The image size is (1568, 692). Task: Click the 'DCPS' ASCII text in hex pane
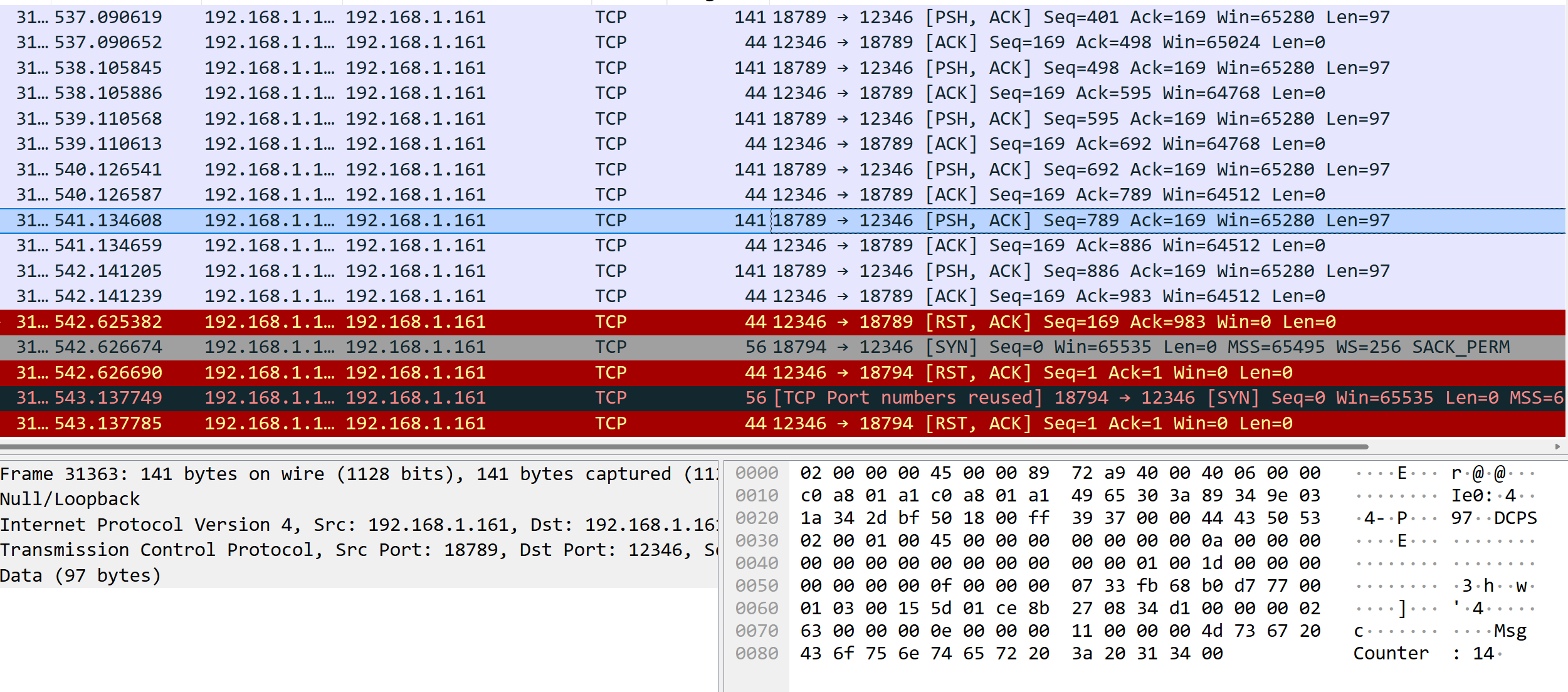coord(1515,518)
